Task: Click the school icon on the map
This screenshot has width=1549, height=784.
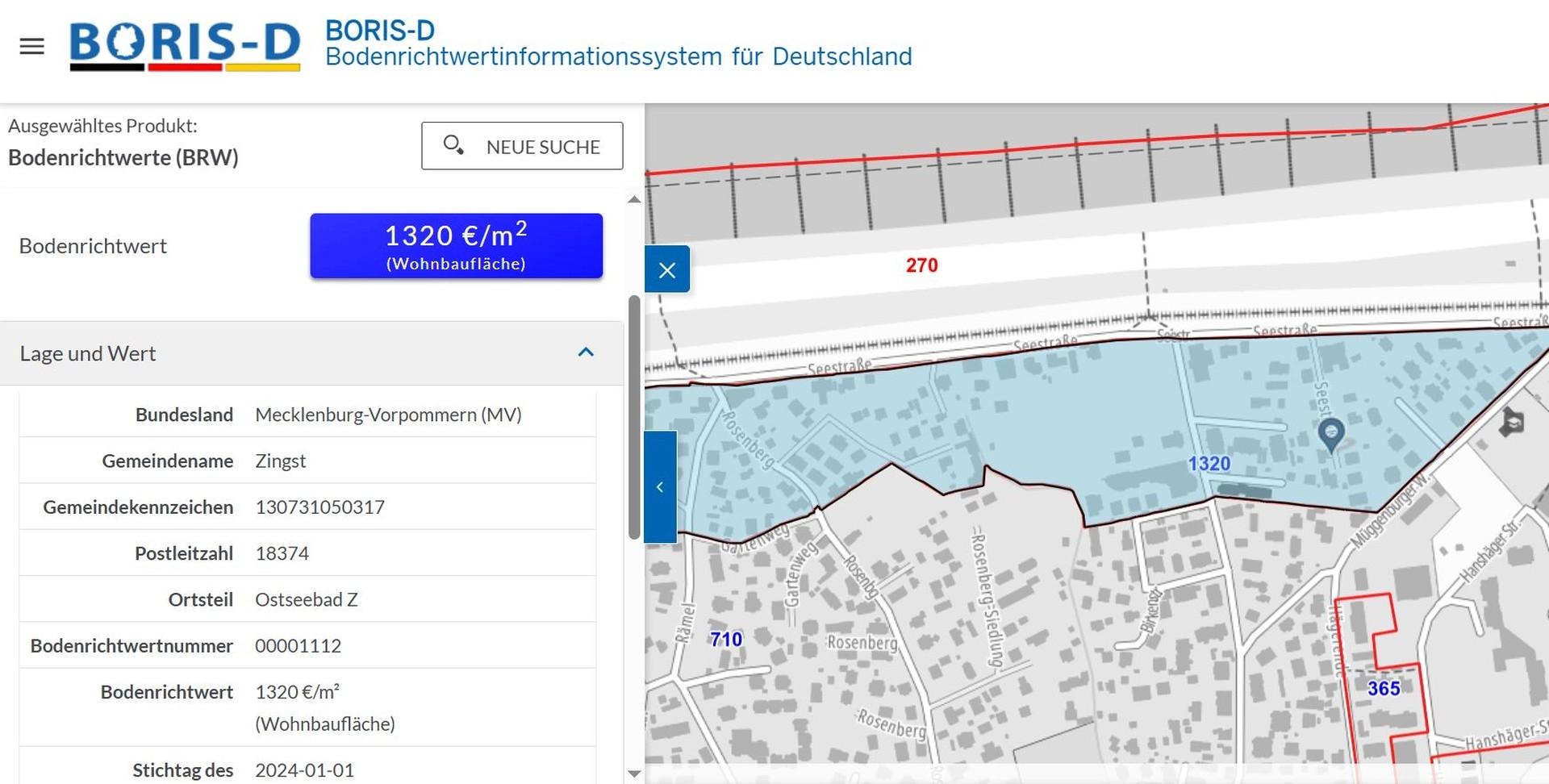Action: (1512, 422)
